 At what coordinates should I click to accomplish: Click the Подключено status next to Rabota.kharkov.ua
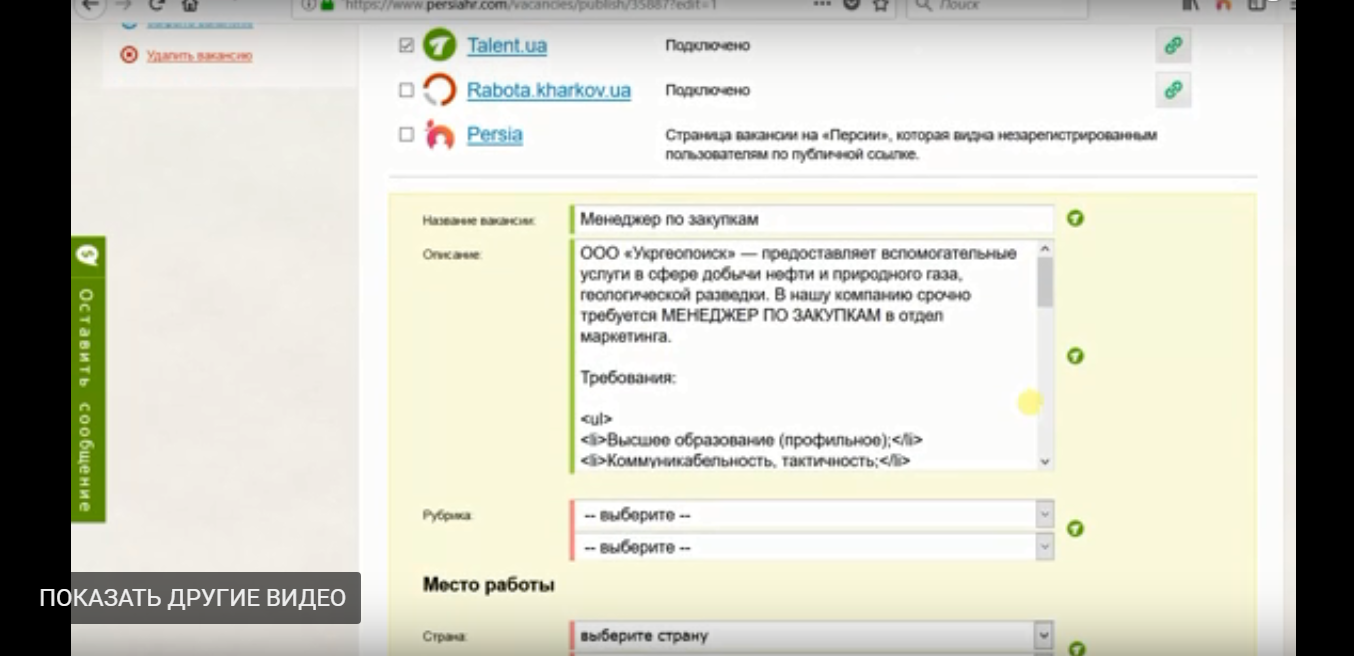click(x=708, y=90)
